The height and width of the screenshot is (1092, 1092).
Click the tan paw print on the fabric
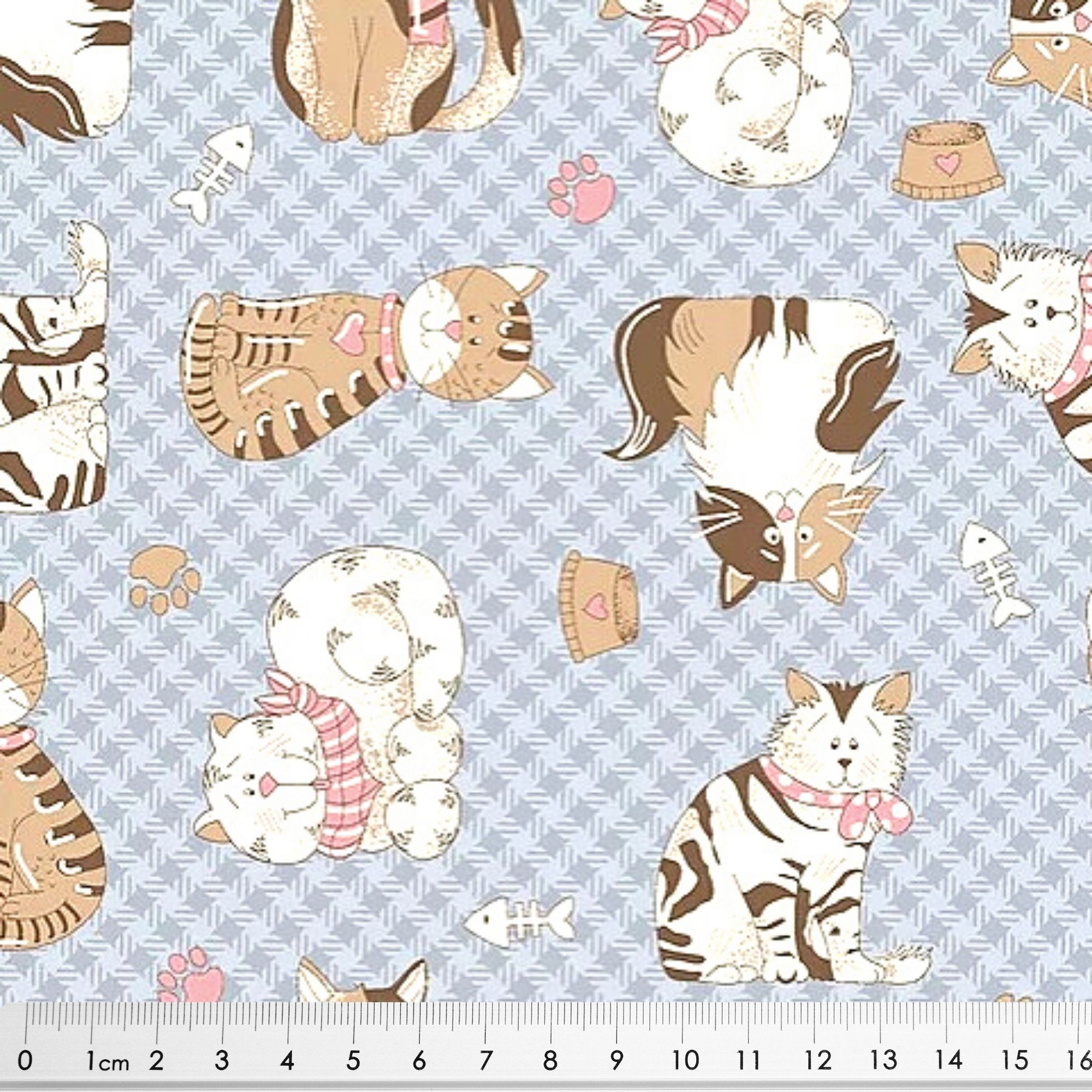[x=165, y=579]
